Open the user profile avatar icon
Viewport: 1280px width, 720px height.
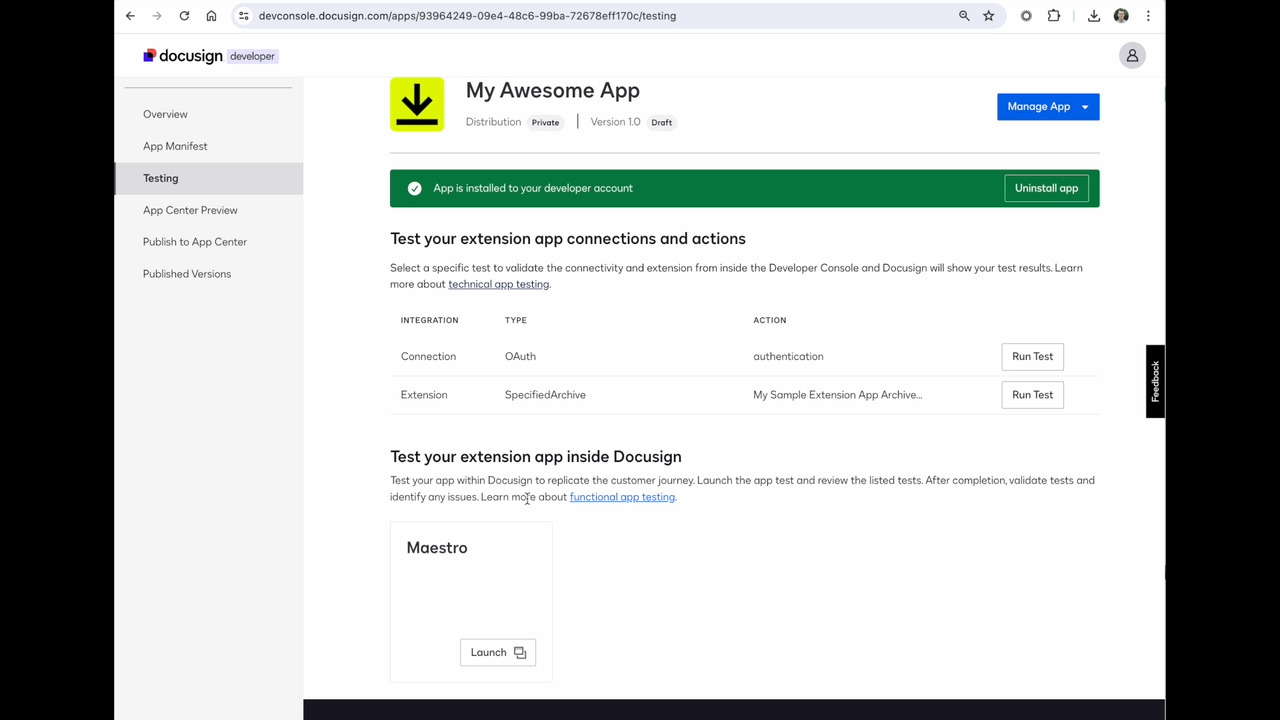[x=1132, y=56]
